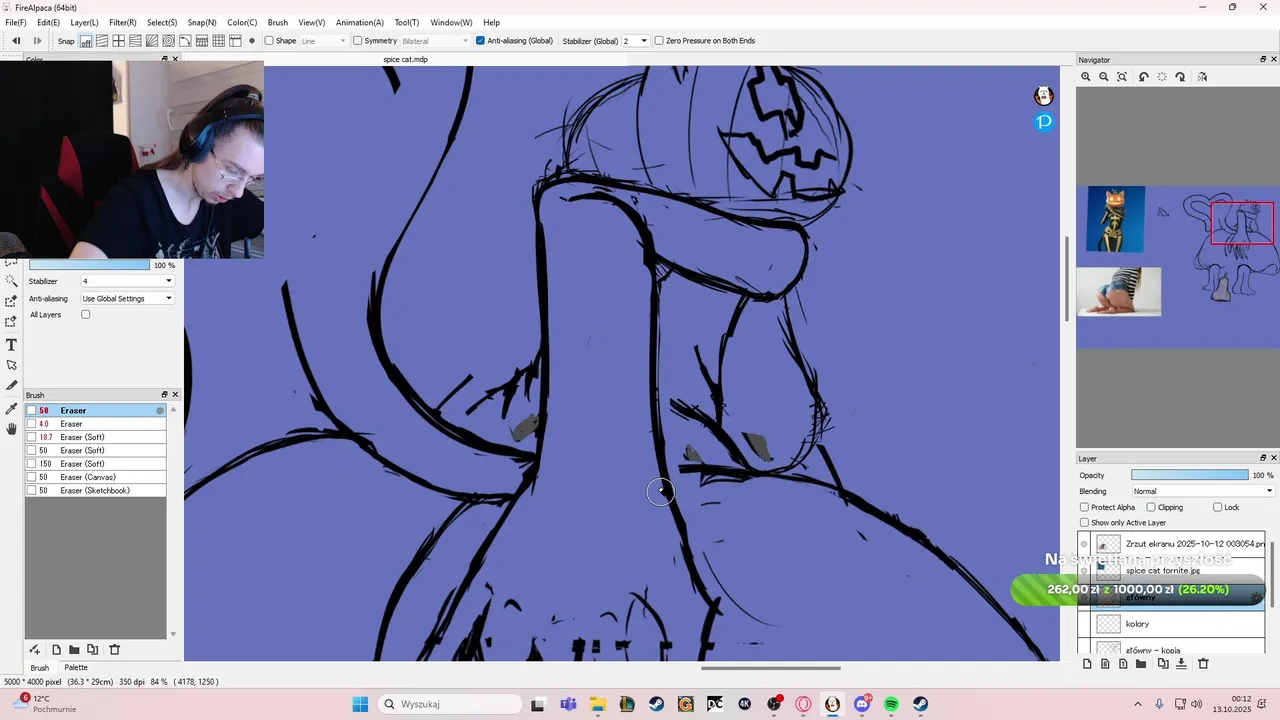Flip canvas view in Navigator
The width and height of the screenshot is (1280, 720).
click(1202, 77)
